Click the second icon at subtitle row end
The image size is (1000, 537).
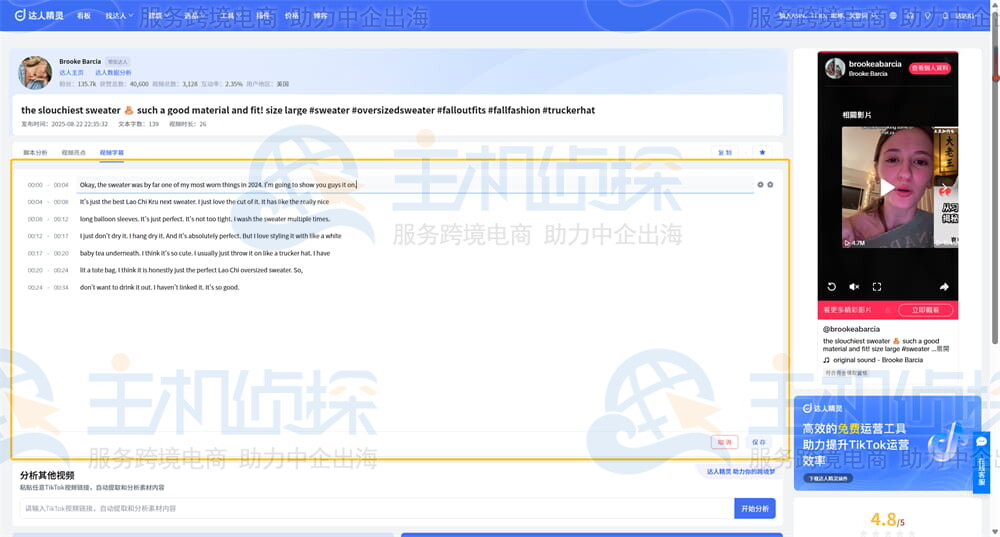pyautogui.click(x=770, y=185)
